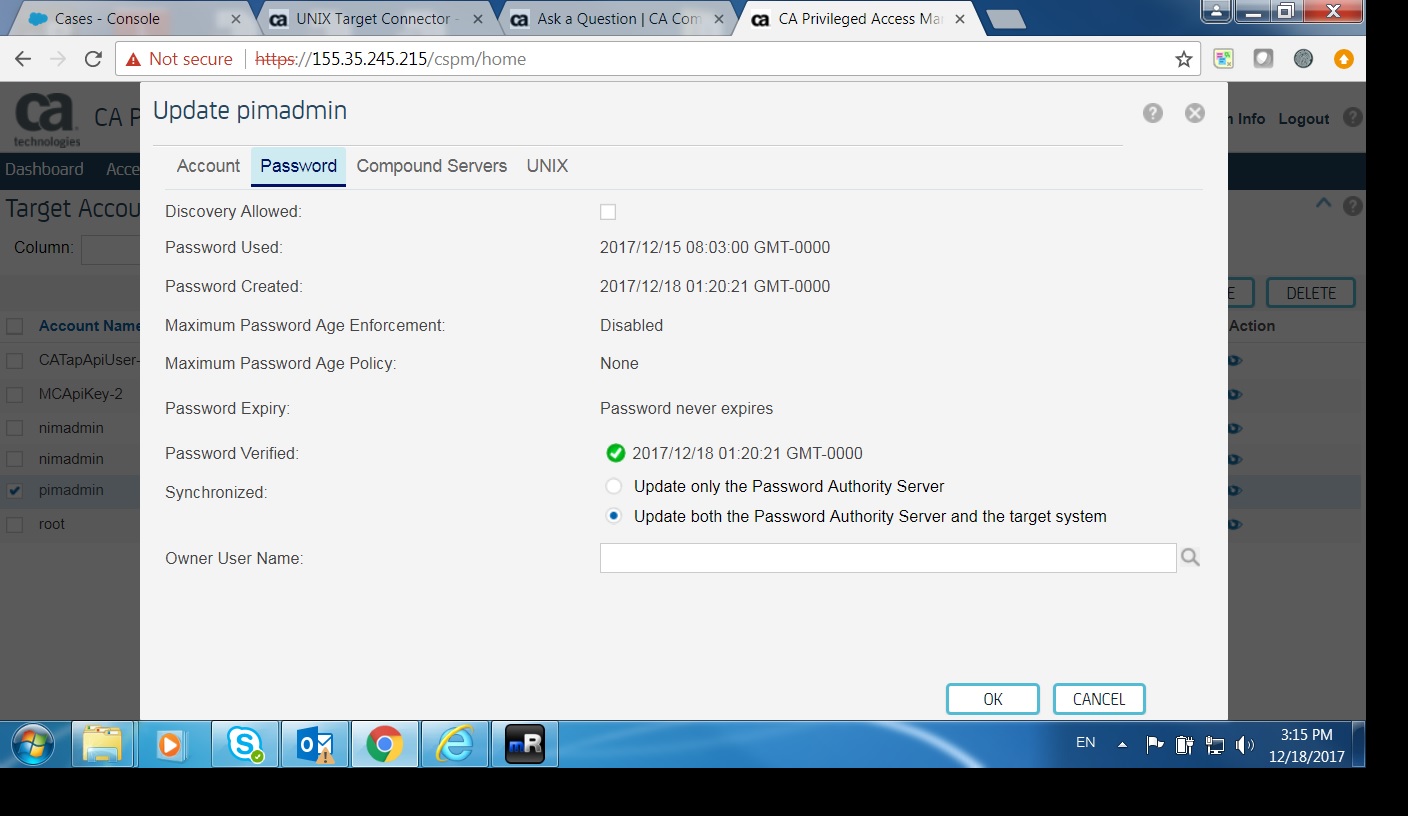Click root account row text
Viewport: 1408px width, 816px height.
[52, 524]
